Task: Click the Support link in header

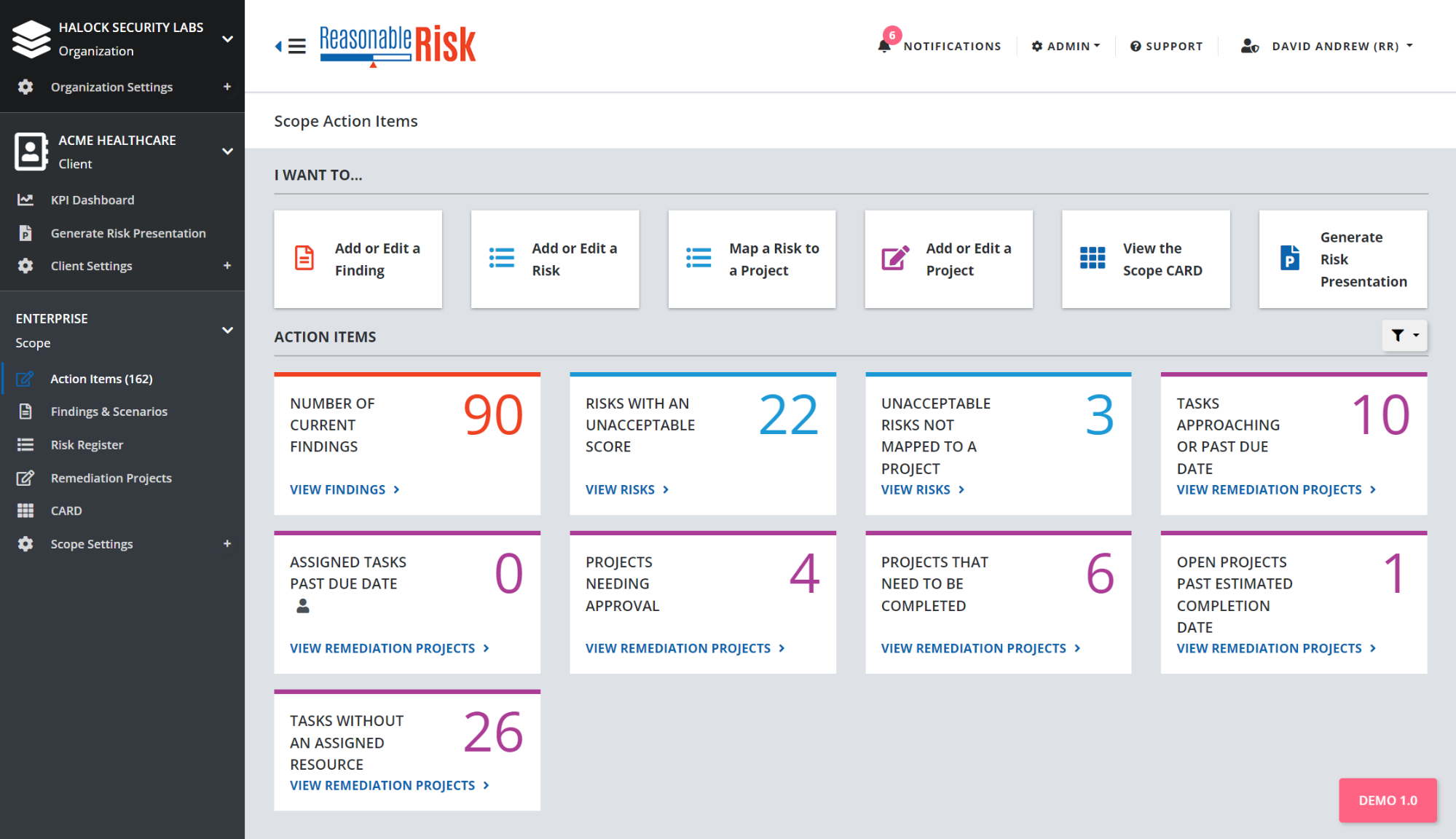Action: pos(1166,46)
